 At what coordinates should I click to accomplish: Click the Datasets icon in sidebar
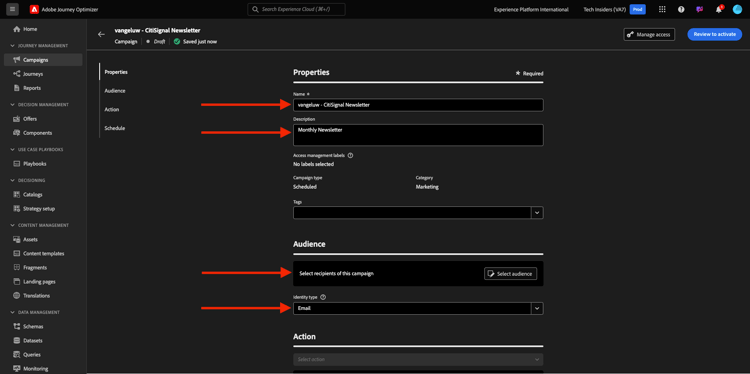(x=17, y=341)
